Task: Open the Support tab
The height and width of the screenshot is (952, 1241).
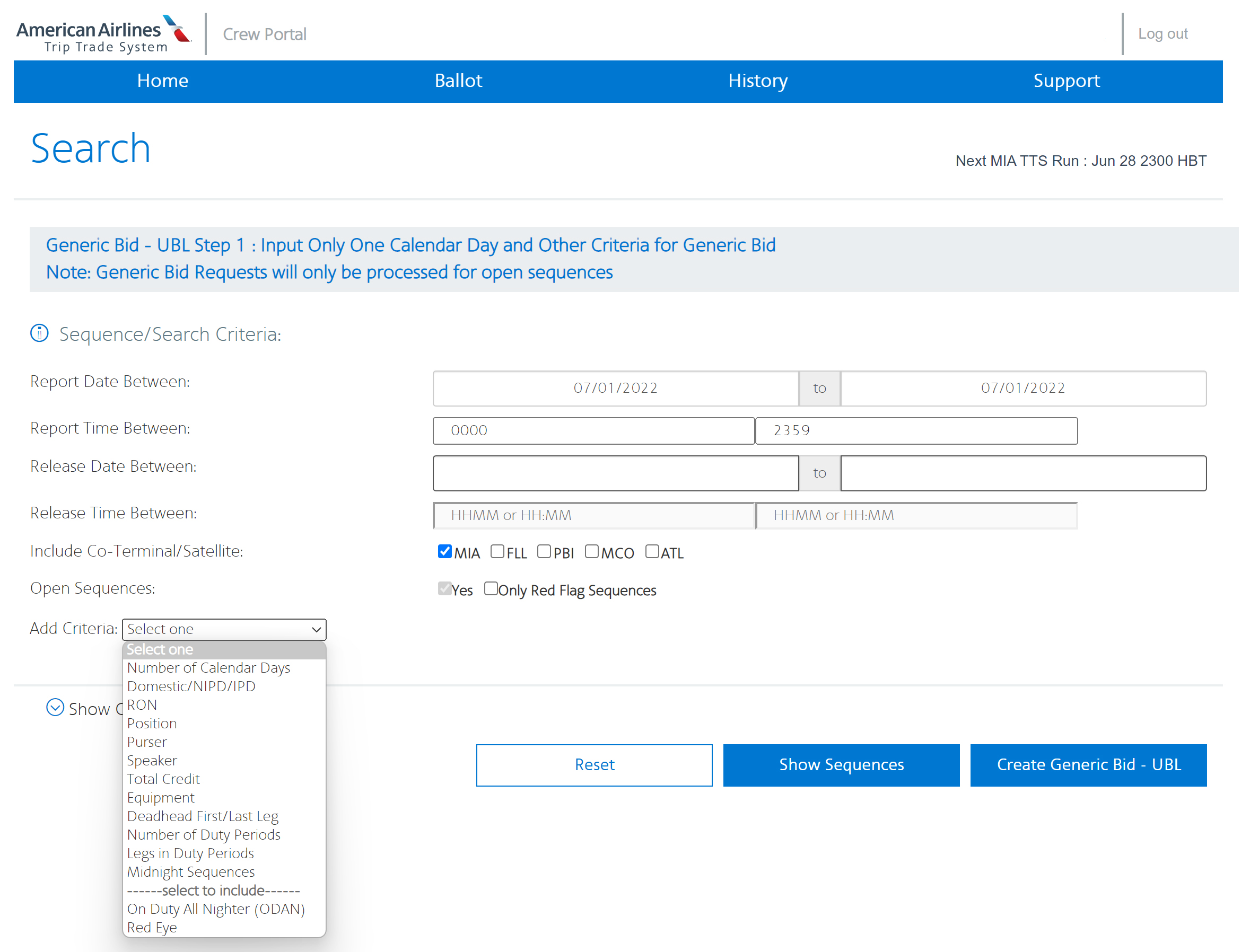Action: (x=1066, y=81)
